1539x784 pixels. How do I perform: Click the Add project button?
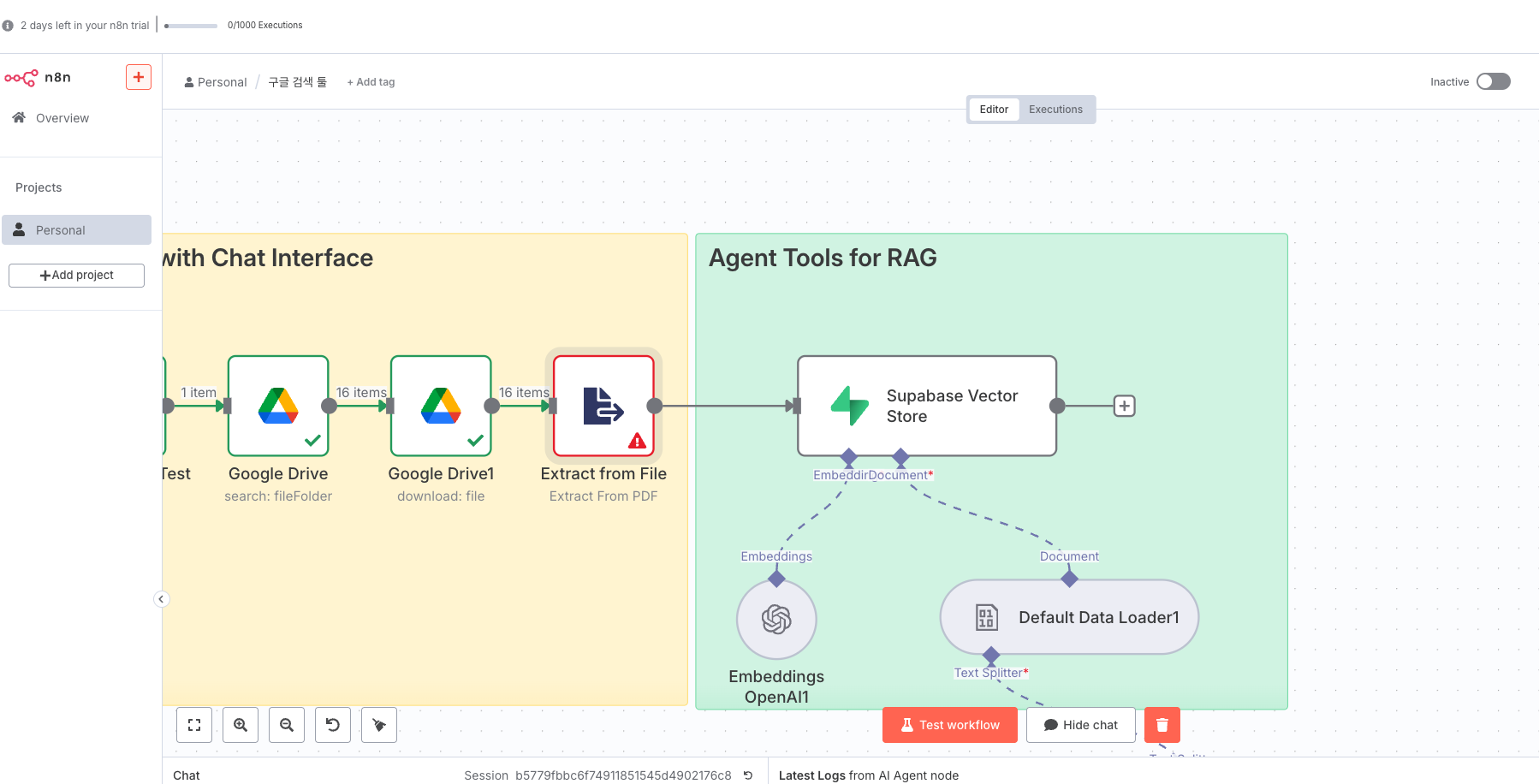(x=76, y=276)
